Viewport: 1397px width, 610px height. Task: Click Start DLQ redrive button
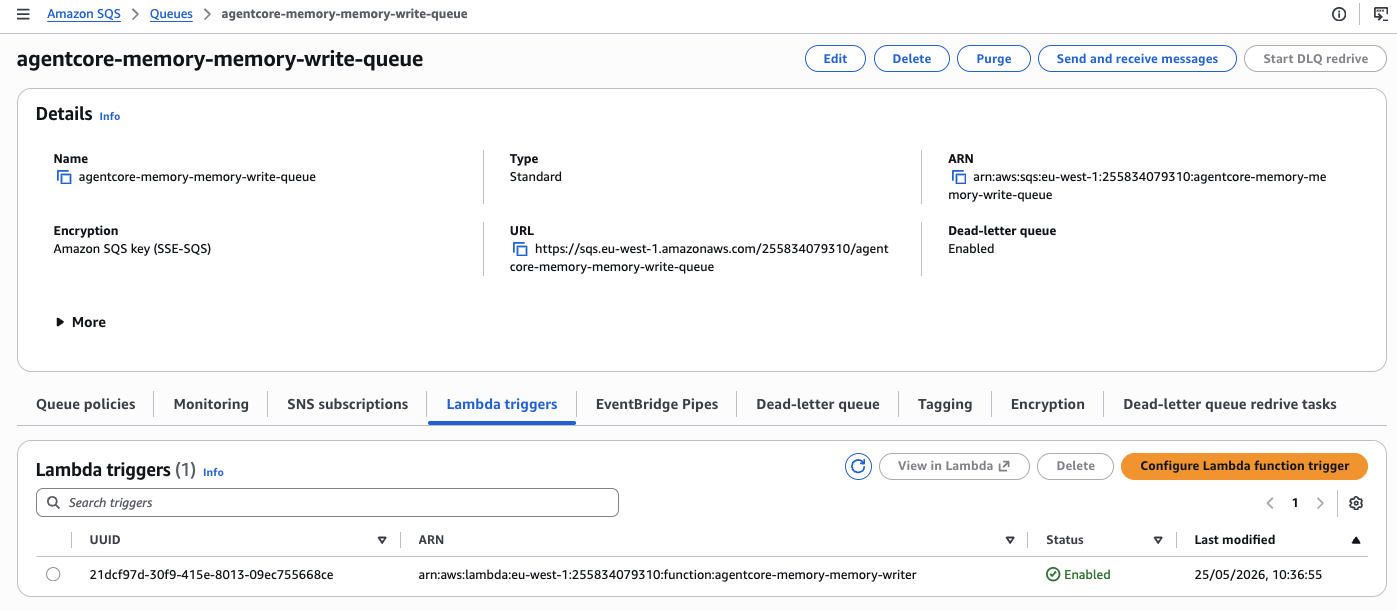coord(1315,59)
